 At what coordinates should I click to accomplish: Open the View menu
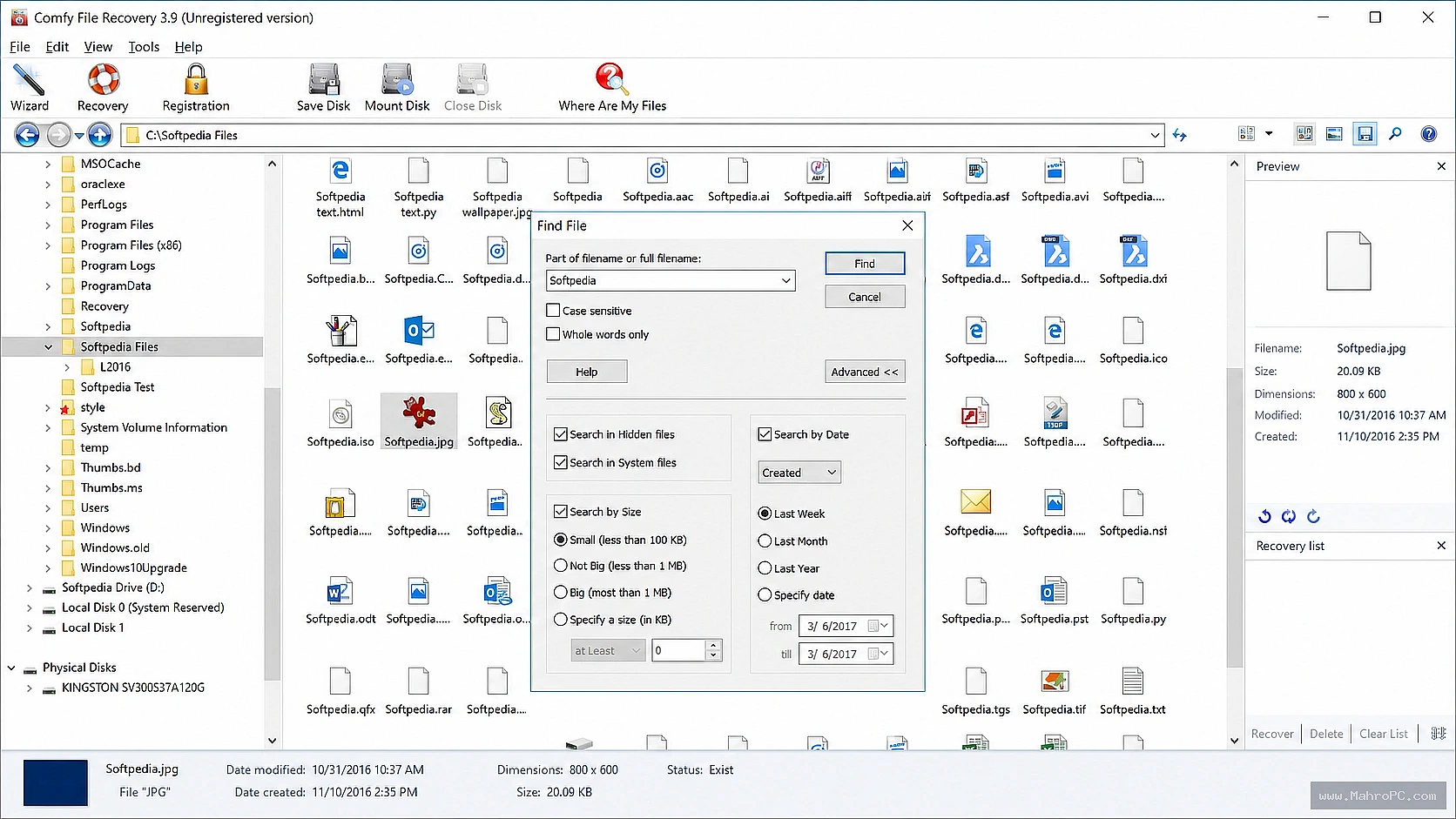click(x=98, y=47)
